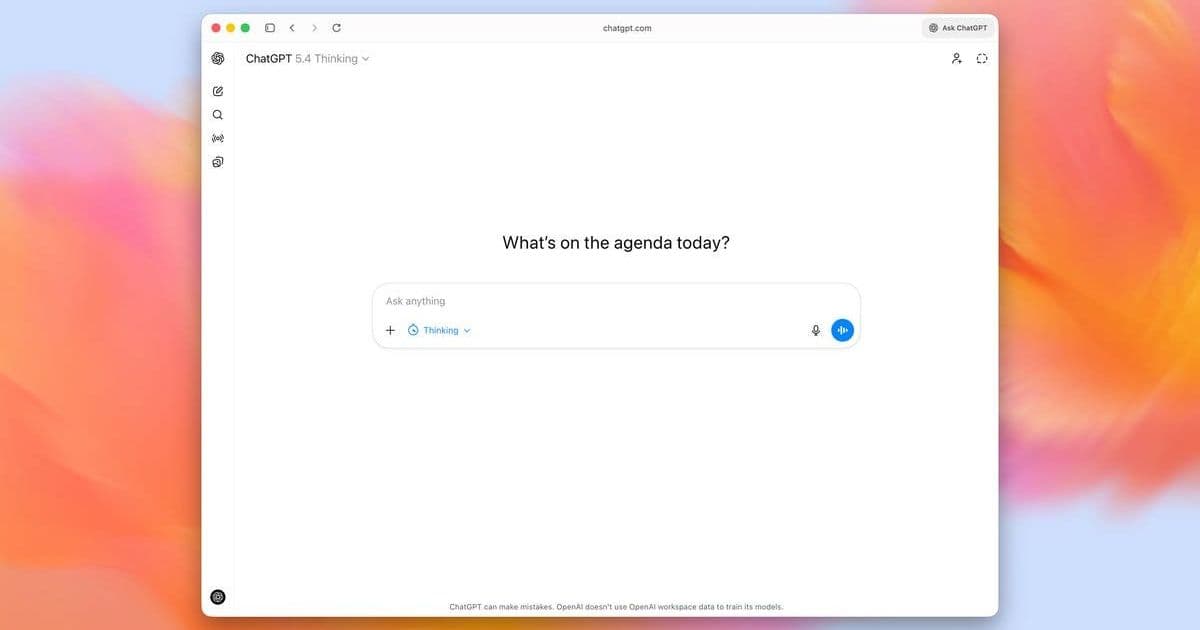Click the ChatGPT logo in the sidebar
Viewport: 1200px width, 630px height.
217,58
